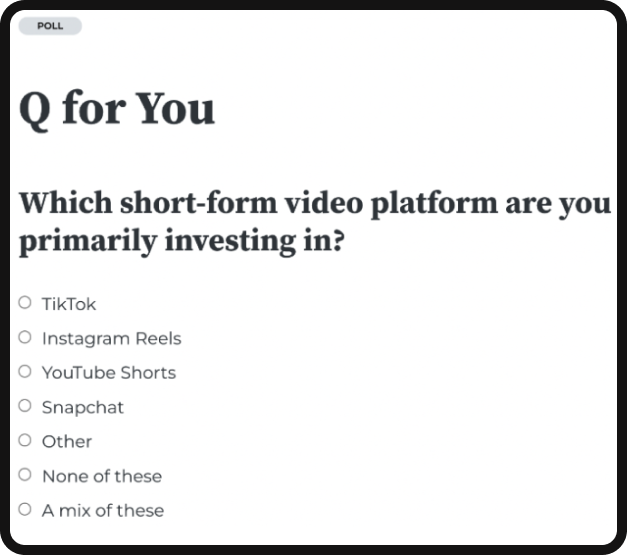Pick the Snapchat radio button circle

click(25, 406)
